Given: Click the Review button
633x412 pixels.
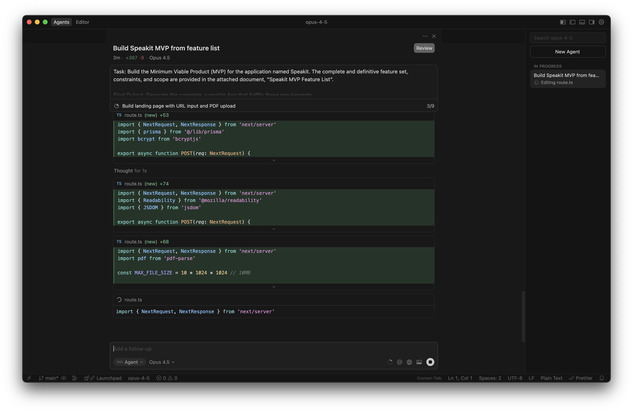Looking at the screenshot, I should pyautogui.click(x=424, y=48).
